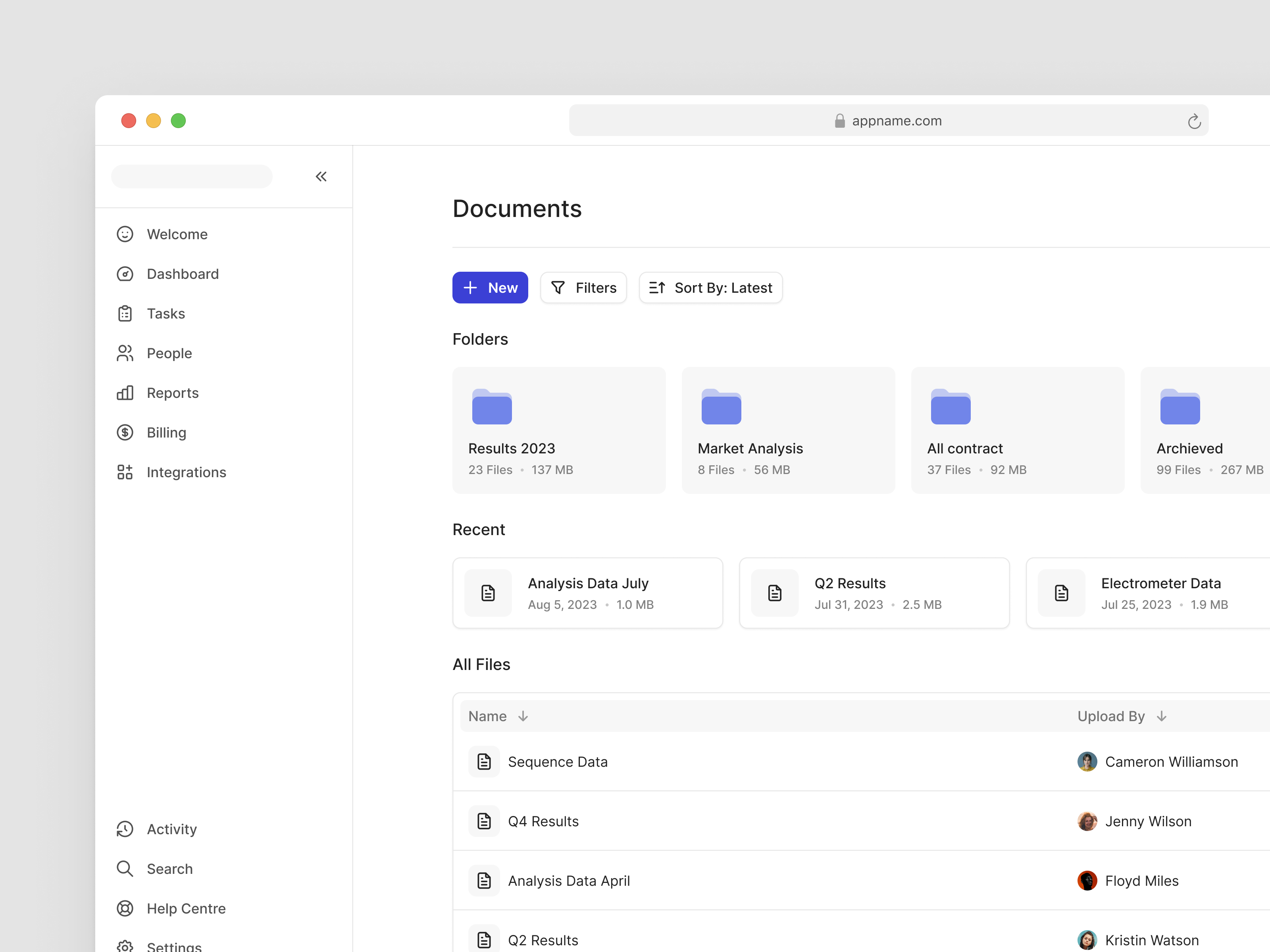1270x952 pixels.
Task: Open the All contract folder name
Action: tap(964, 448)
